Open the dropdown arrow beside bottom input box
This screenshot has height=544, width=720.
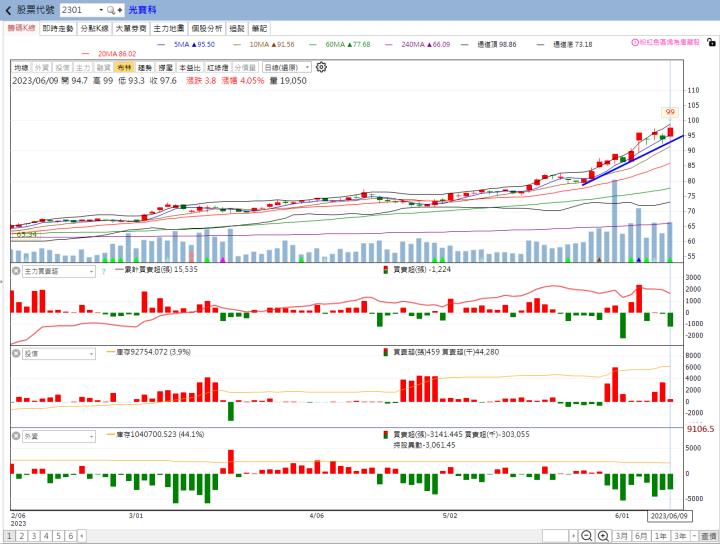(x=574, y=536)
